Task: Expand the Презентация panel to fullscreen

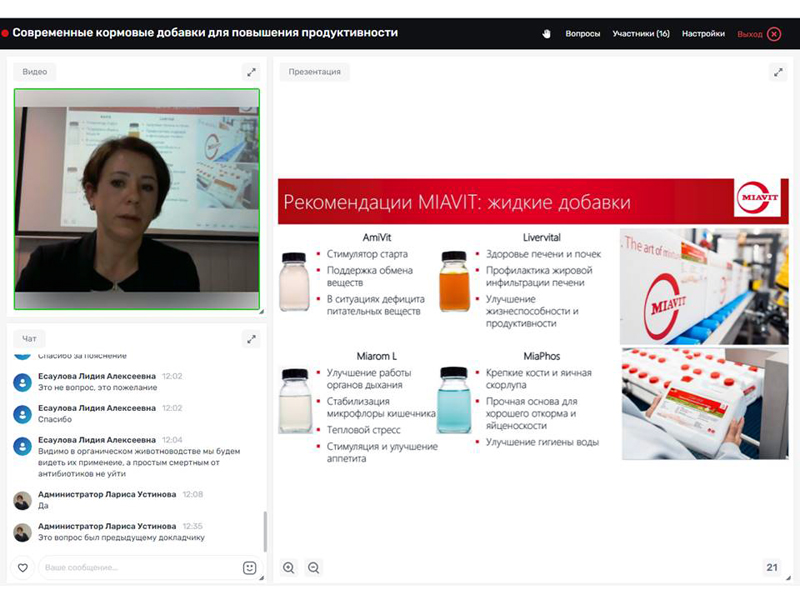Action: [778, 72]
